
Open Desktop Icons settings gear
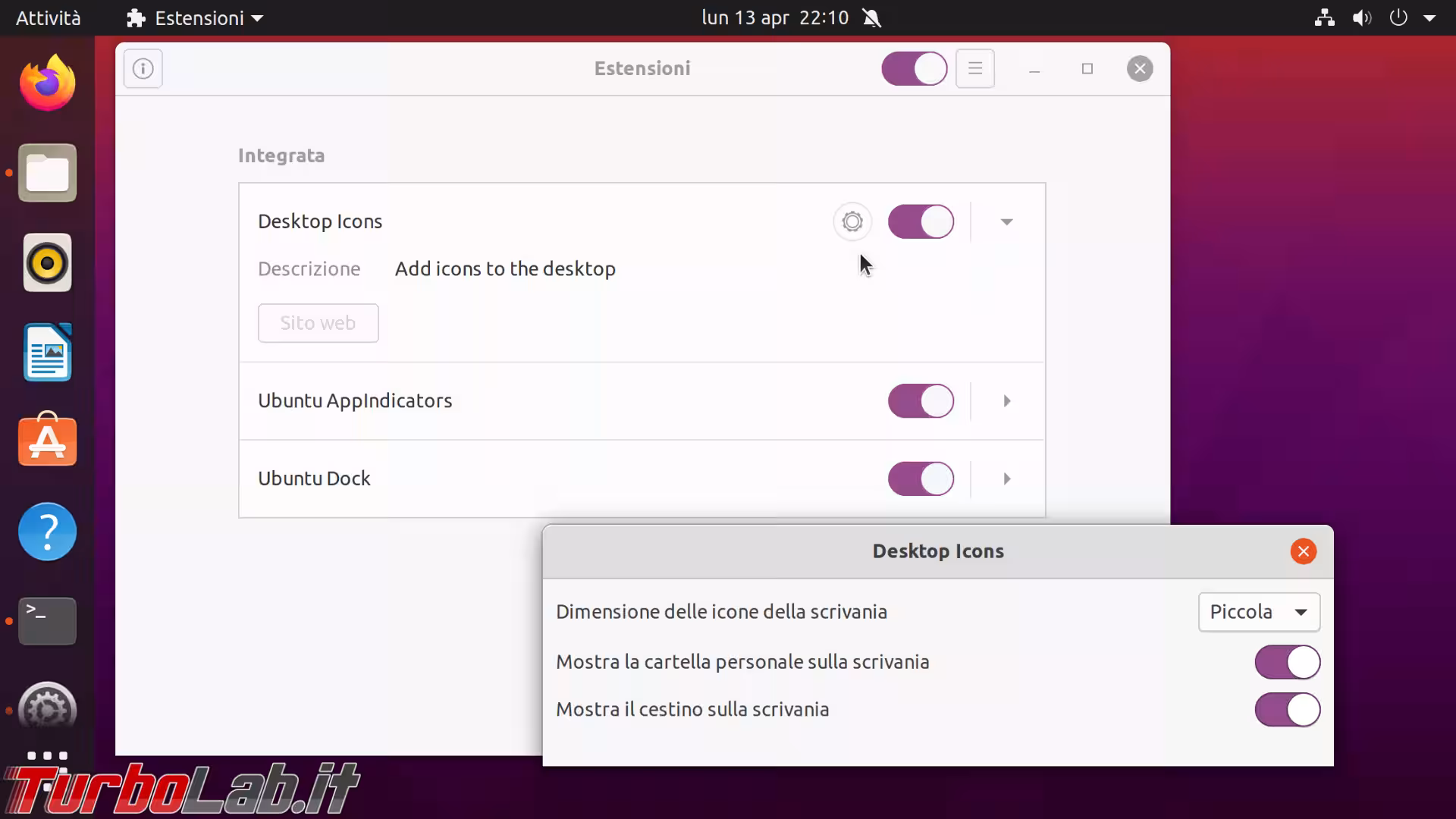[852, 221]
